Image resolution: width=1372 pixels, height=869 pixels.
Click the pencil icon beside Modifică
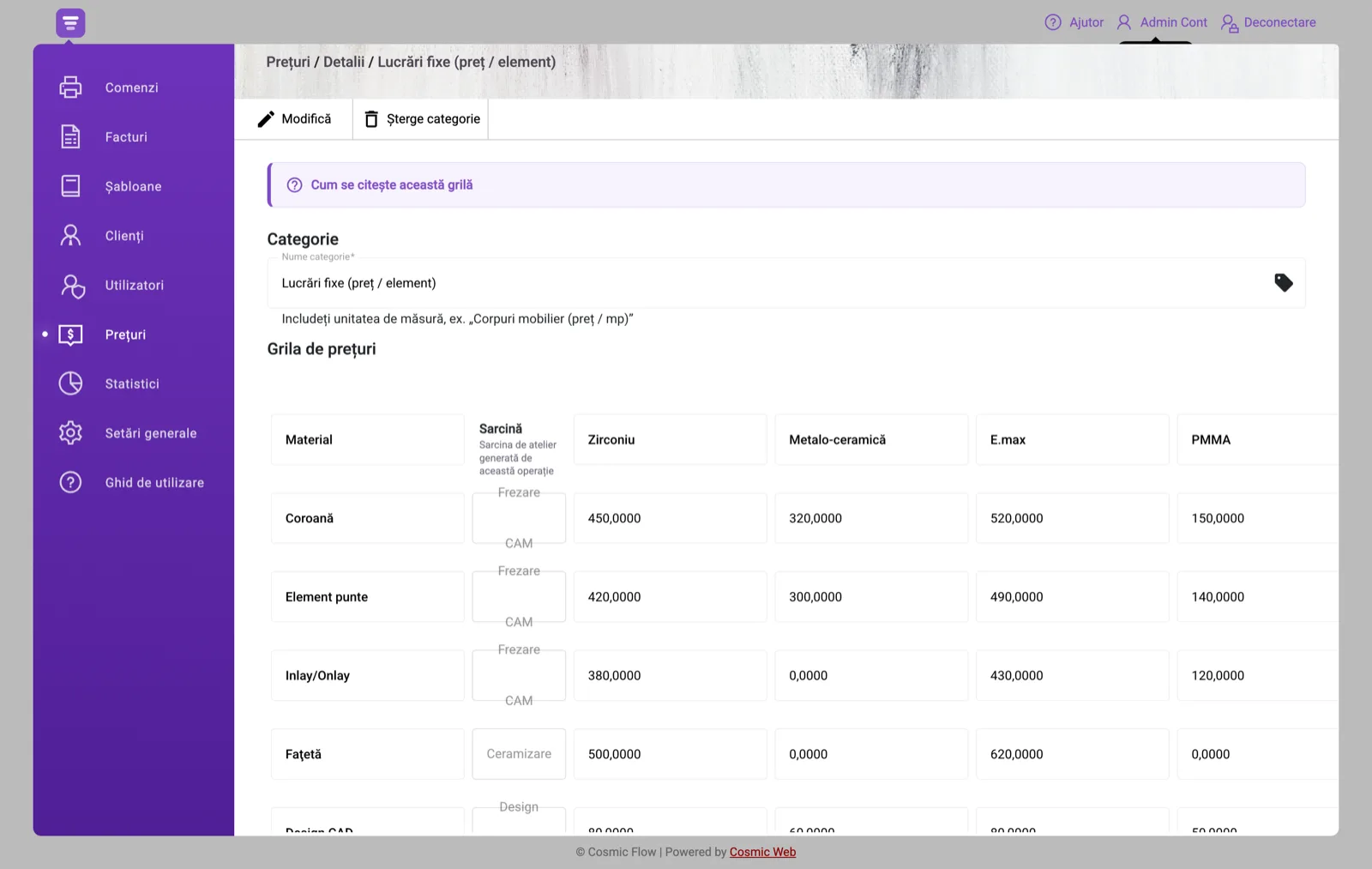(x=266, y=119)
